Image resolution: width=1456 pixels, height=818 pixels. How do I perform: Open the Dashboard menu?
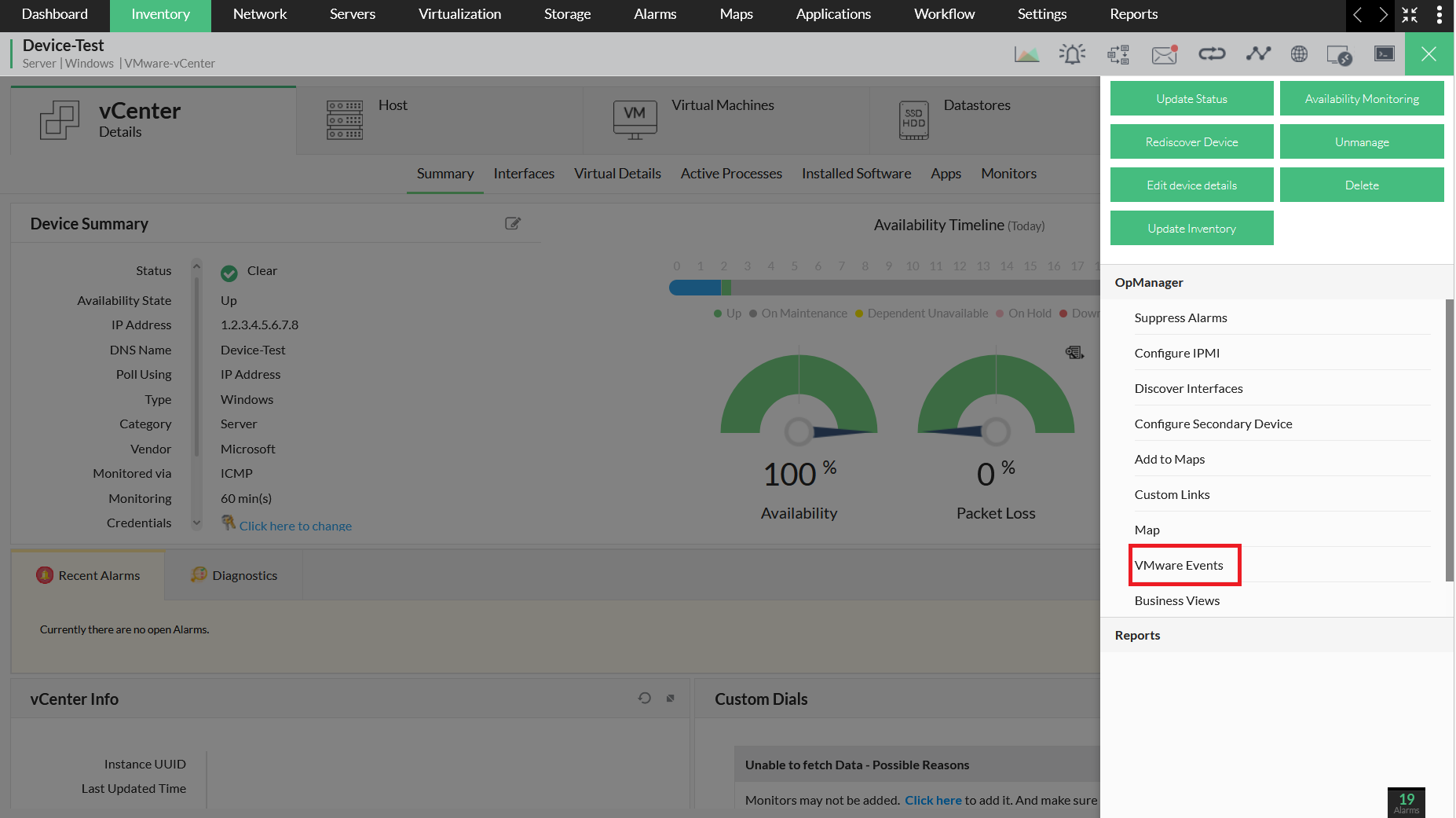pos(55,15)
